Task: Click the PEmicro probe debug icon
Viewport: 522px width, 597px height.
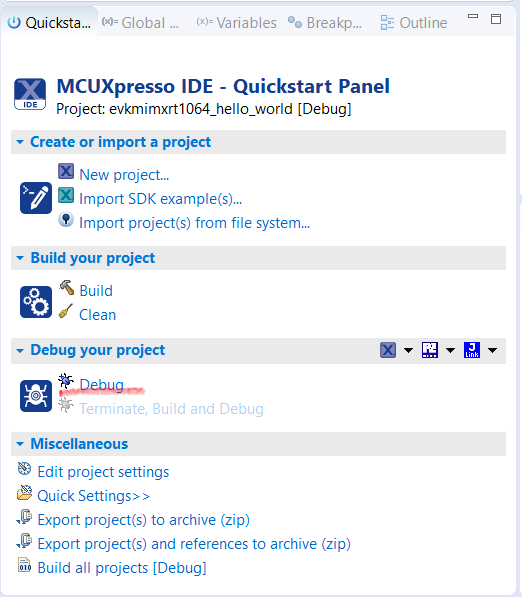Action: [x=430, y=350]
